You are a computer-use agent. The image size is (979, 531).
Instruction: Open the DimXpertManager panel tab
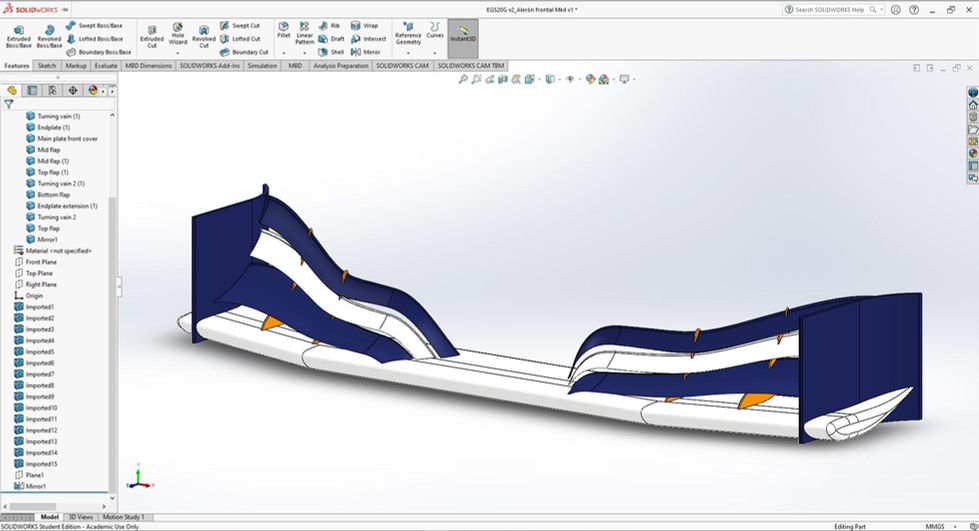click(73, 91)
